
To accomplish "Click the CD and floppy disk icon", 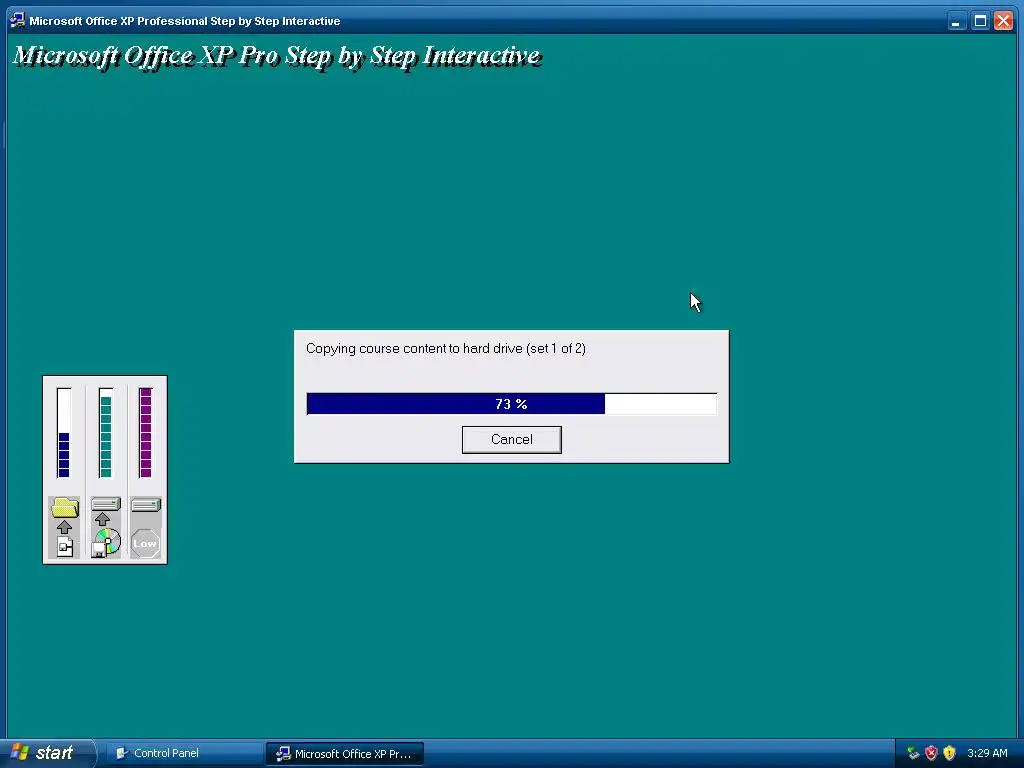I will (x=106, y=543).
